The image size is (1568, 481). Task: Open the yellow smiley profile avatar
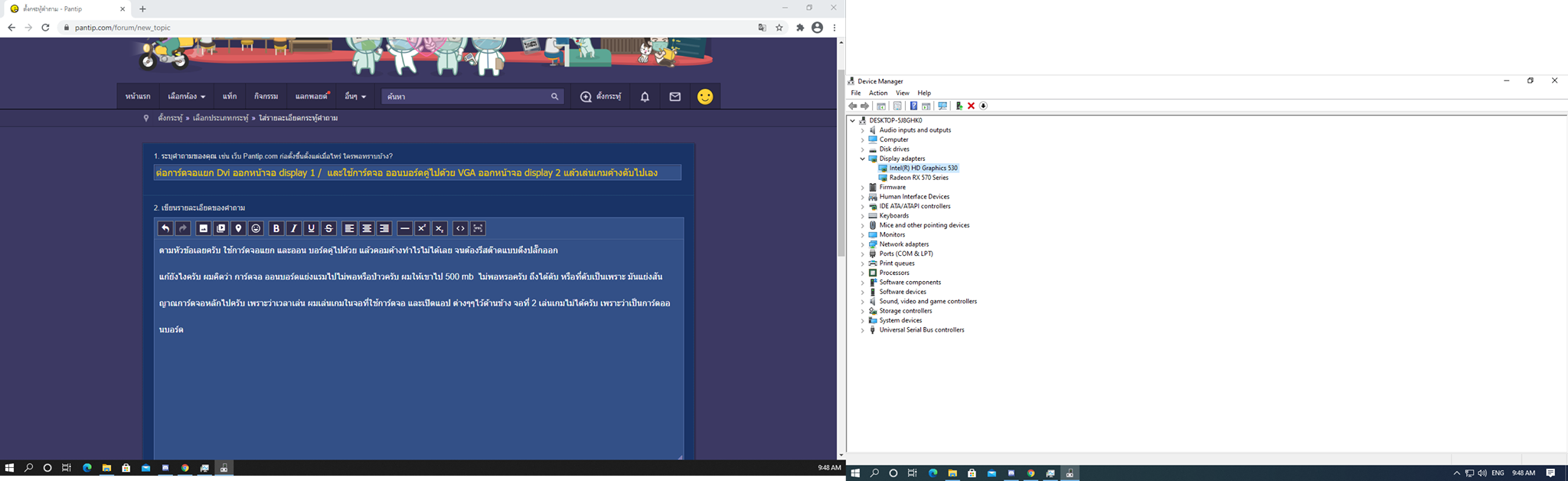tap(705, 97)
